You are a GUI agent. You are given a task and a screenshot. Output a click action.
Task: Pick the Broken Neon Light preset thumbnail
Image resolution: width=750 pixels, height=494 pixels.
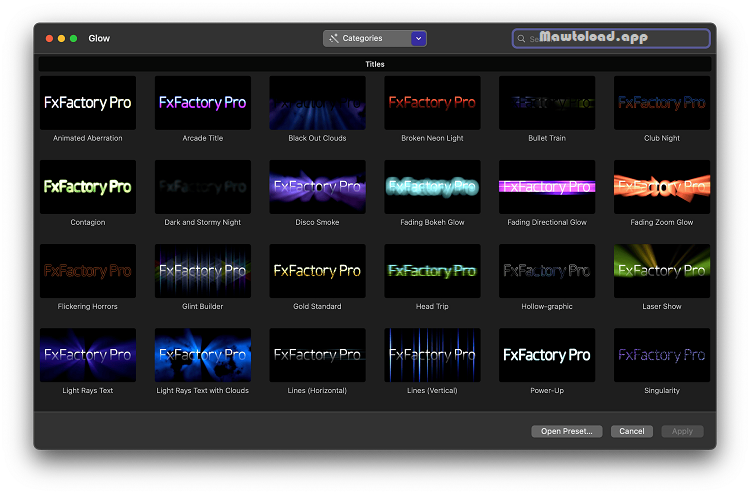432,103
